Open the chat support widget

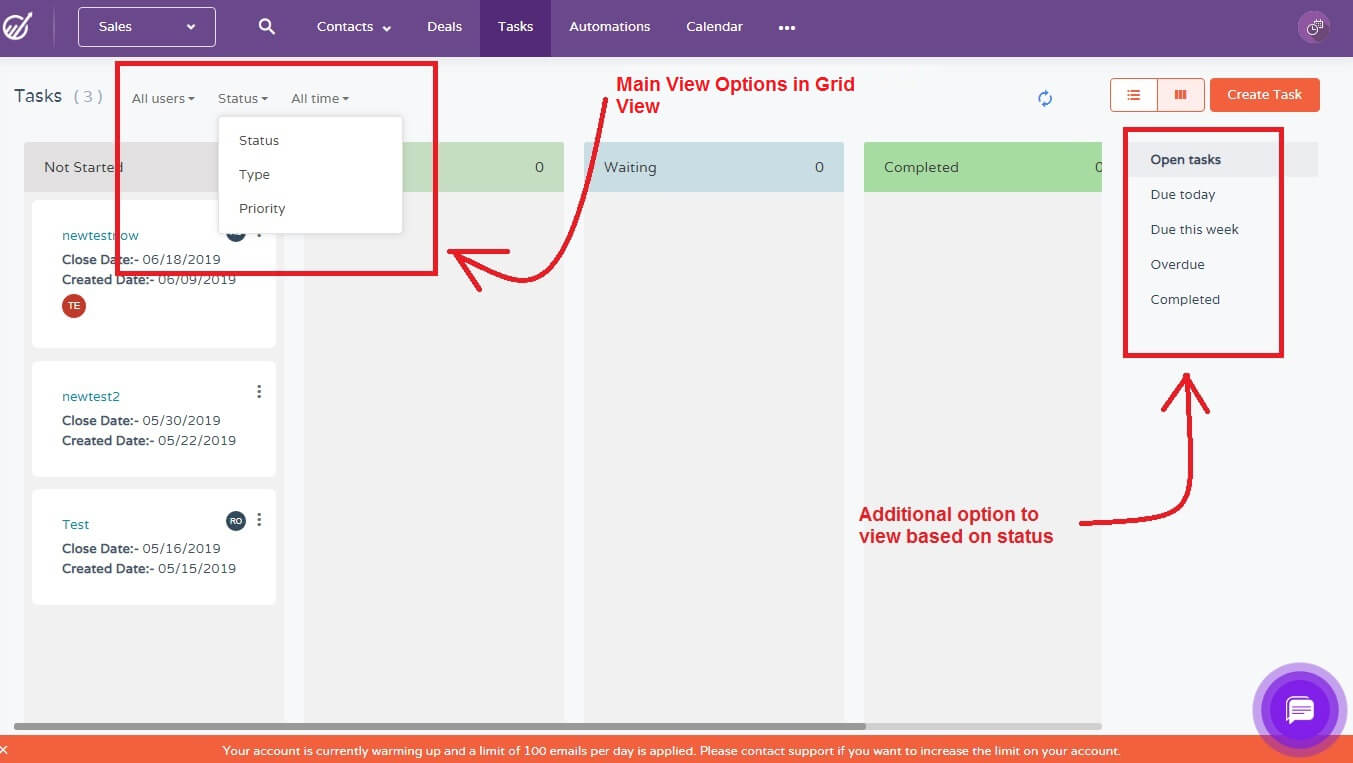pos(1299,710)
